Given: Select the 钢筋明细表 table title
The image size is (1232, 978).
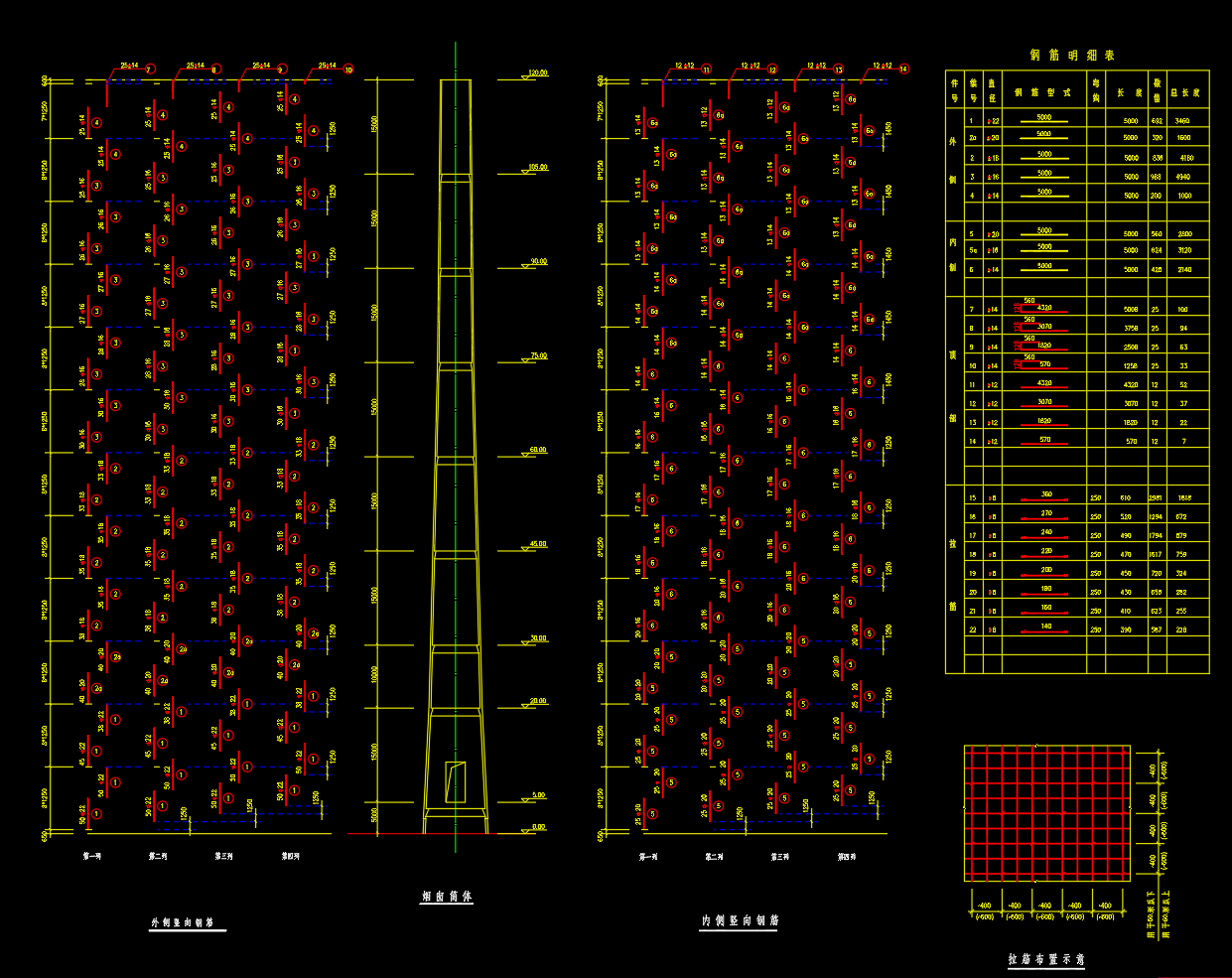Looking at the screenshot, I should (1072, 56).
